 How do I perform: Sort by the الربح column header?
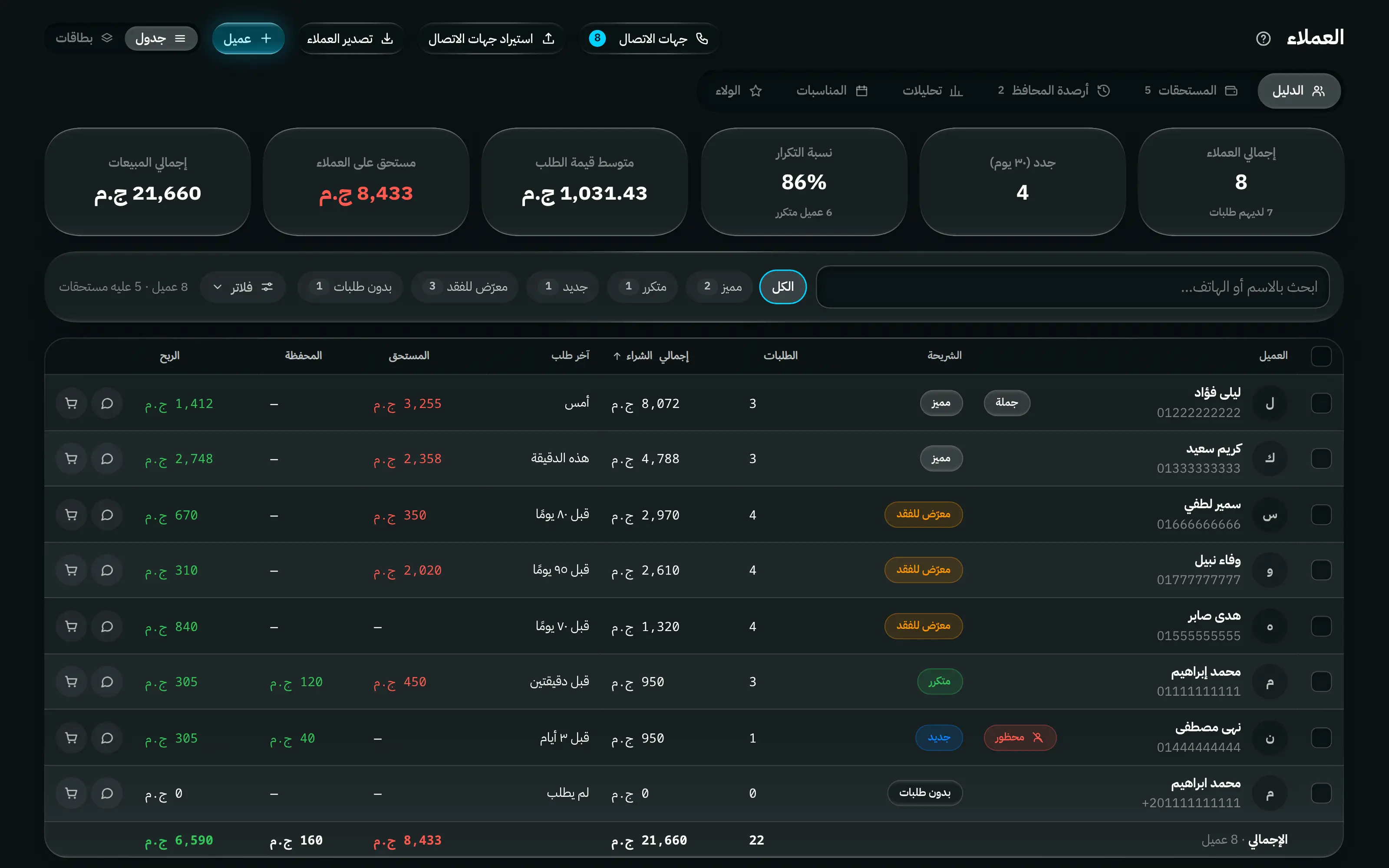click(x=169, y=356)
